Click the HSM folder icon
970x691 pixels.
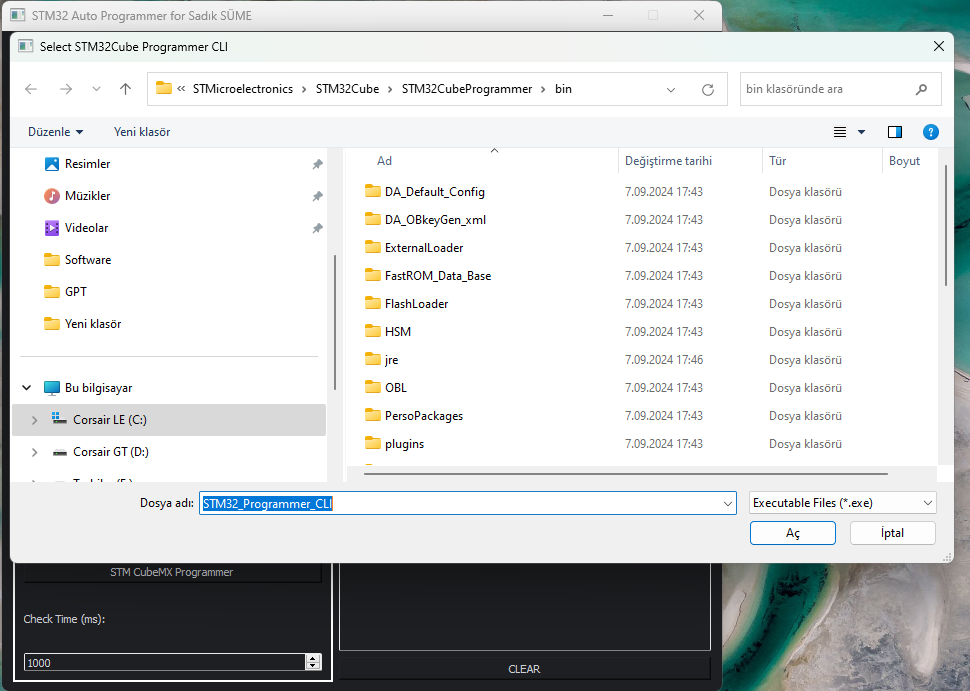tap(372, 332)
